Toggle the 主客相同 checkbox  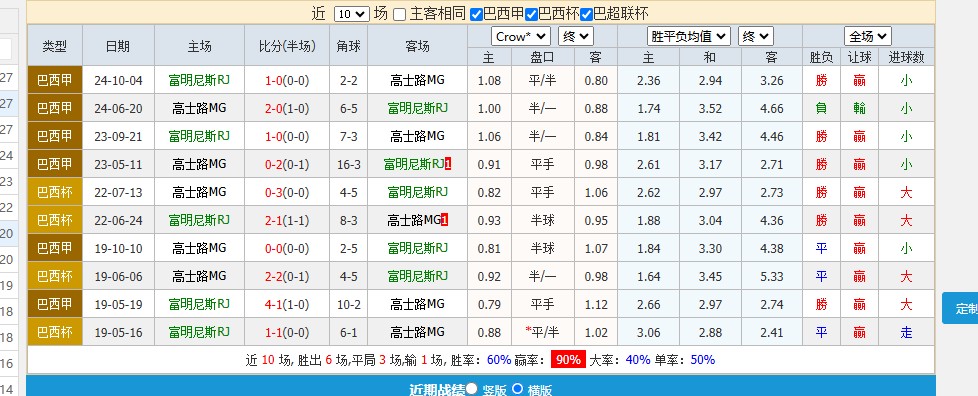point(400,14)
